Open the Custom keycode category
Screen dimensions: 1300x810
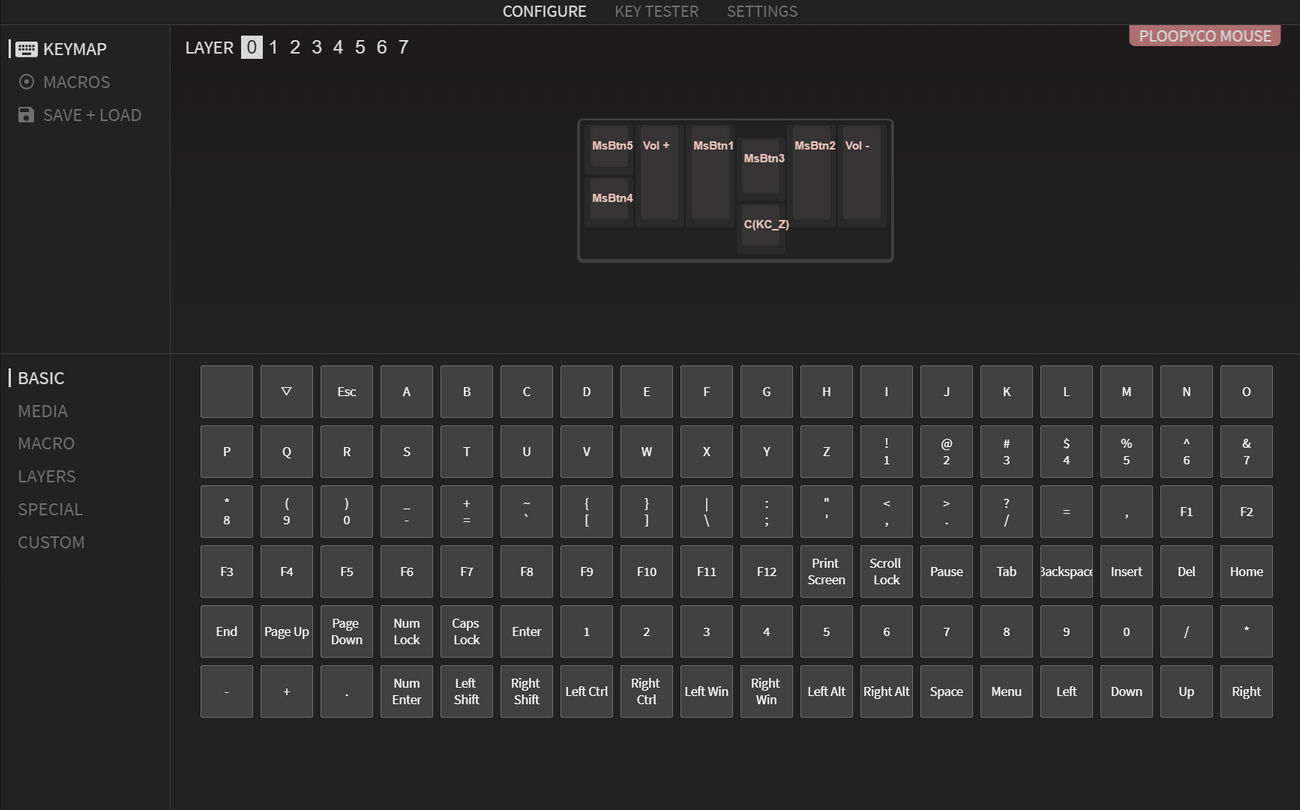(x=51, y=542)
